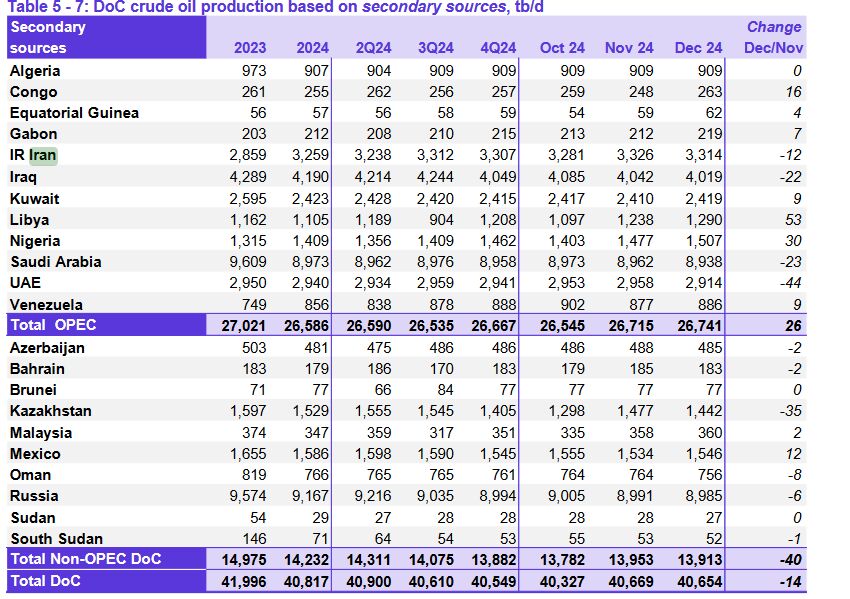Click the Equatorial Guinea row label
Image resolution: width=850 pixels, height=599 pixels.
point(74,113)
